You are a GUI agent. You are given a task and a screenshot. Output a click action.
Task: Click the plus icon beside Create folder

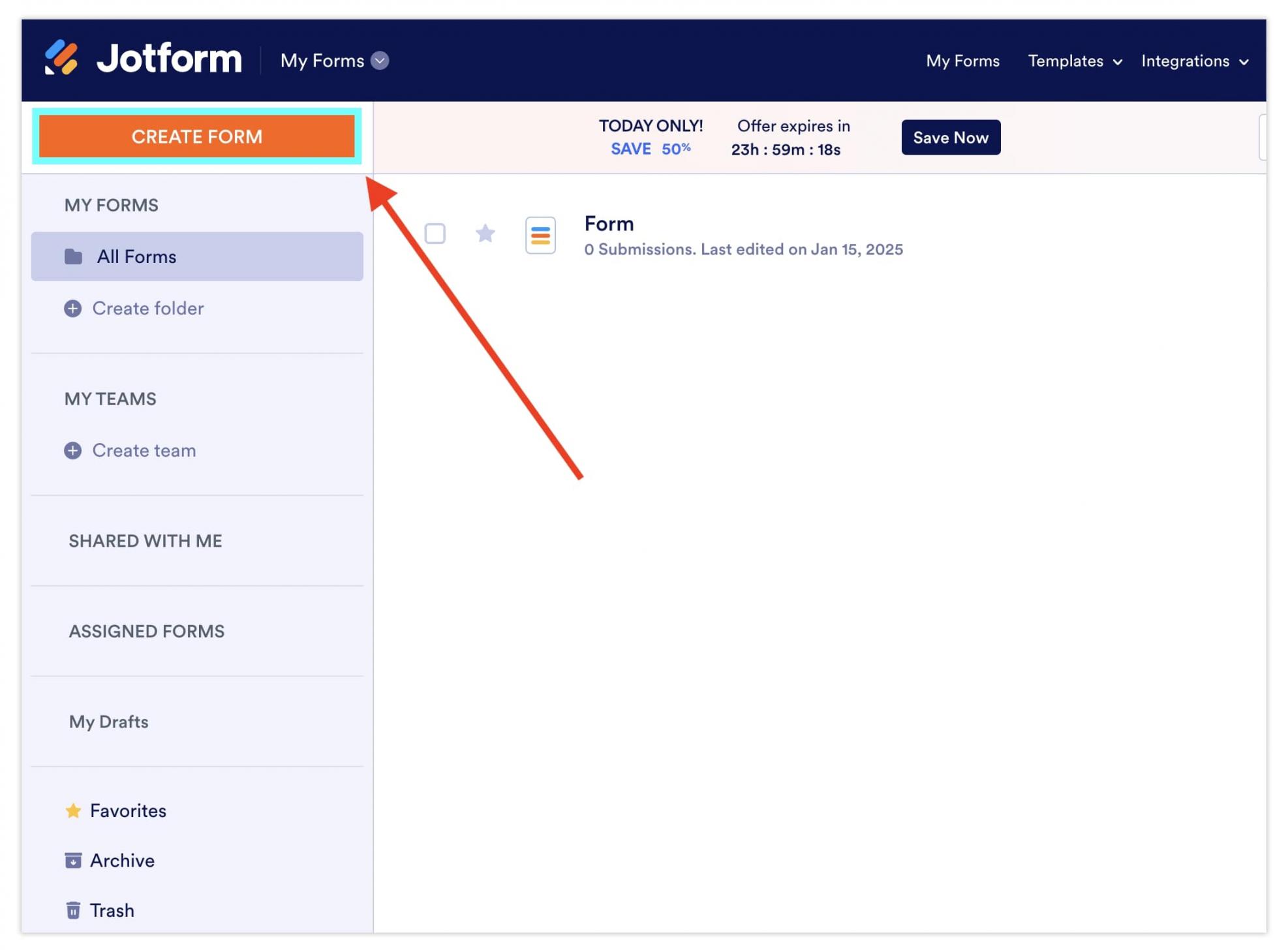coord(72,309)
